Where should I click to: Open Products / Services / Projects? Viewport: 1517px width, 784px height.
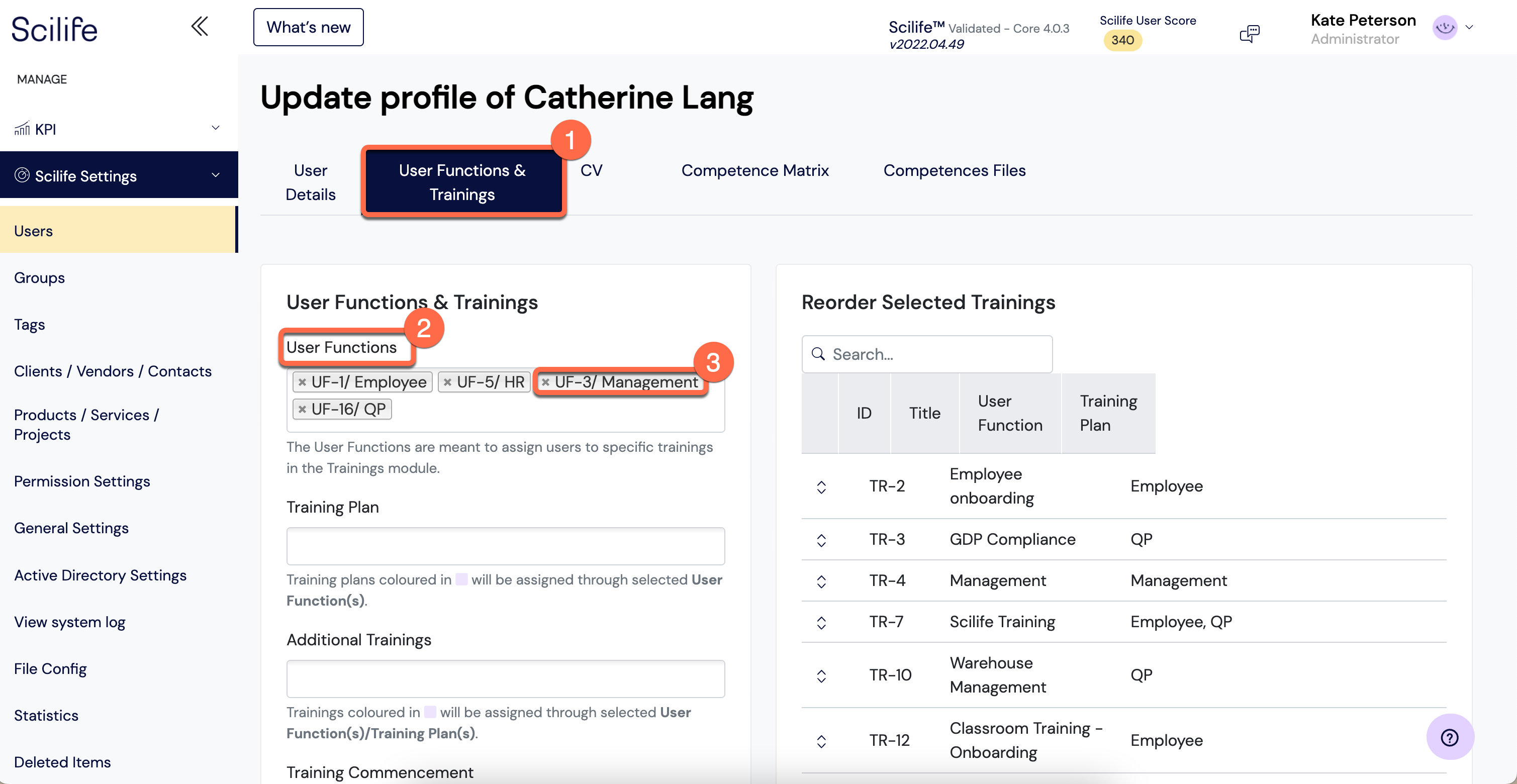[x=86, y=424]
